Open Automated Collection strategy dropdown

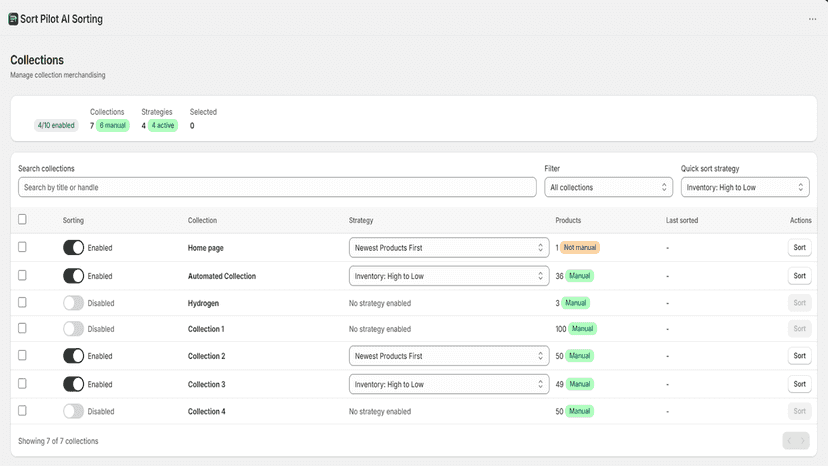point(449,276)
